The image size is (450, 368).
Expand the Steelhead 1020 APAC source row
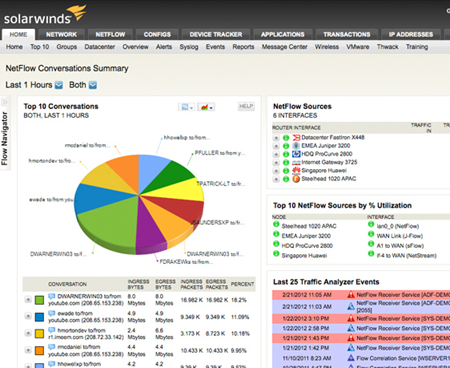click(x=276, y=179)
